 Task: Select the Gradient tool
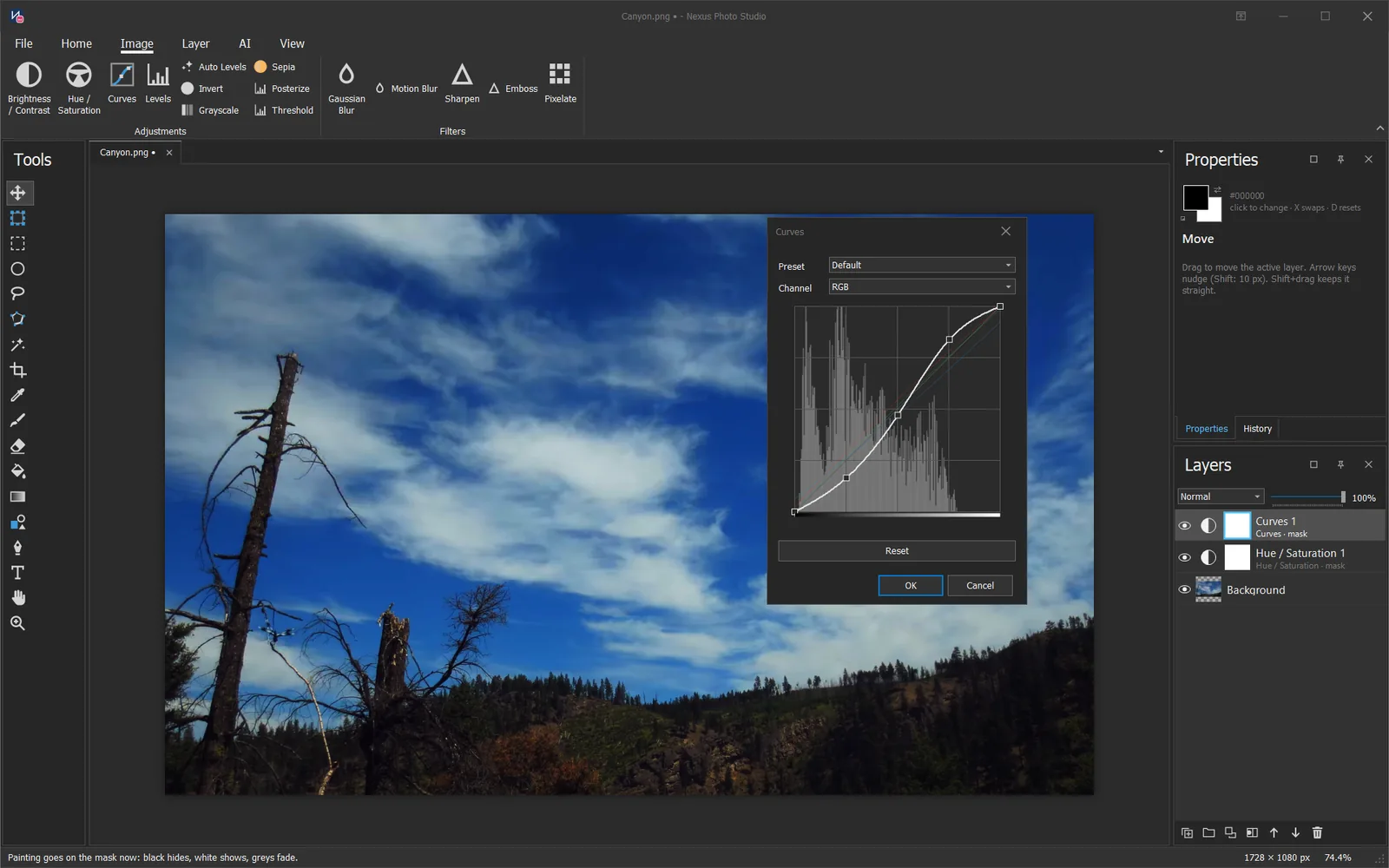pos(17,496)
